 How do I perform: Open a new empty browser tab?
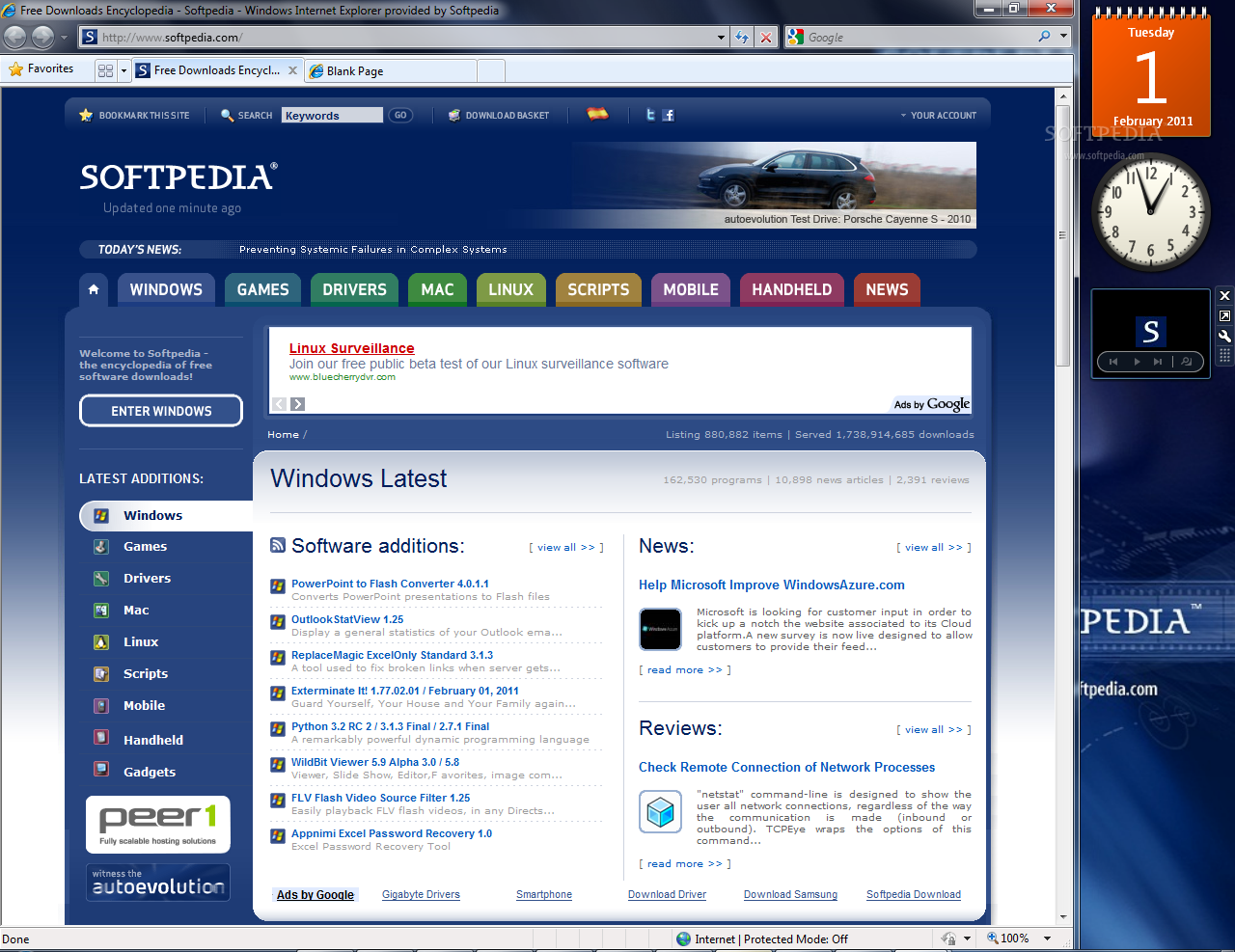[x=491, y=70]
